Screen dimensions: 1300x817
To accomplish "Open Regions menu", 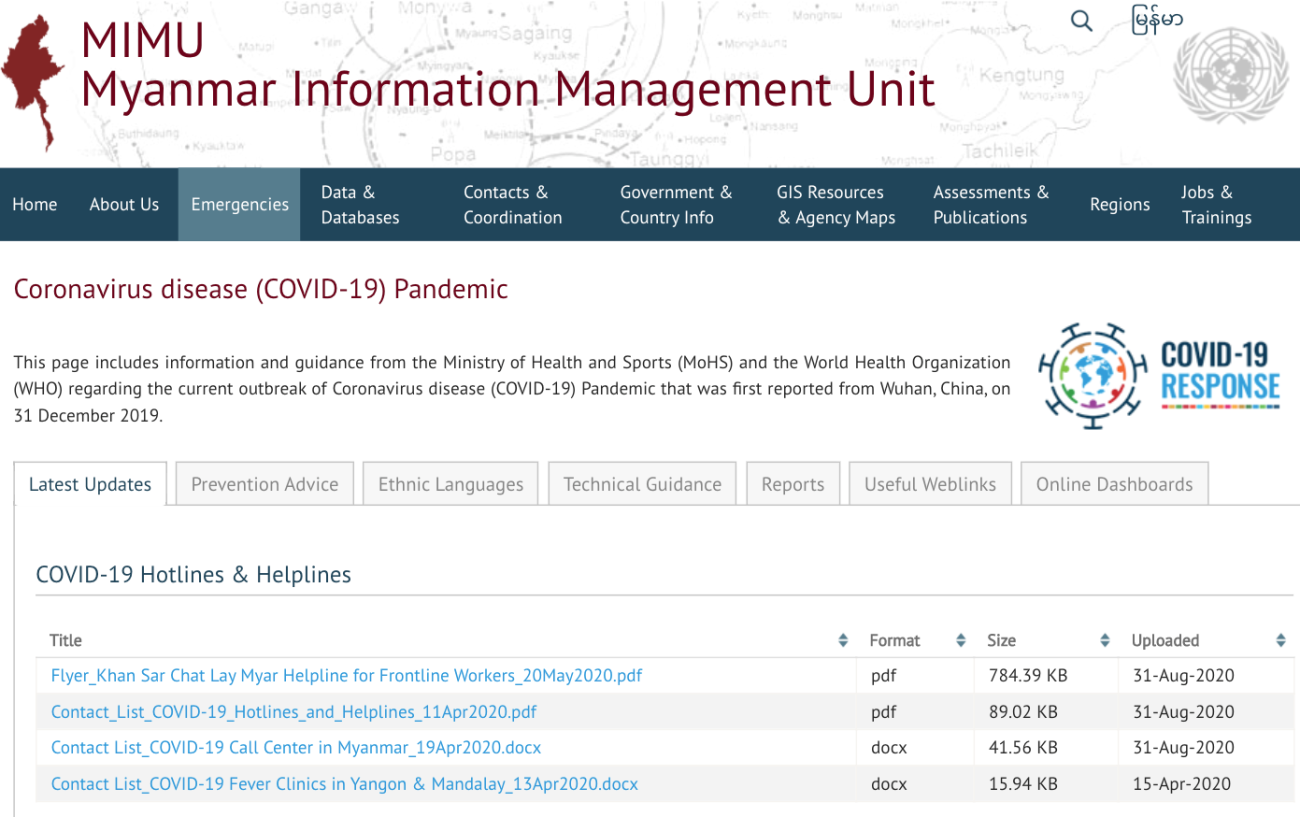I will click(1120, 204).
